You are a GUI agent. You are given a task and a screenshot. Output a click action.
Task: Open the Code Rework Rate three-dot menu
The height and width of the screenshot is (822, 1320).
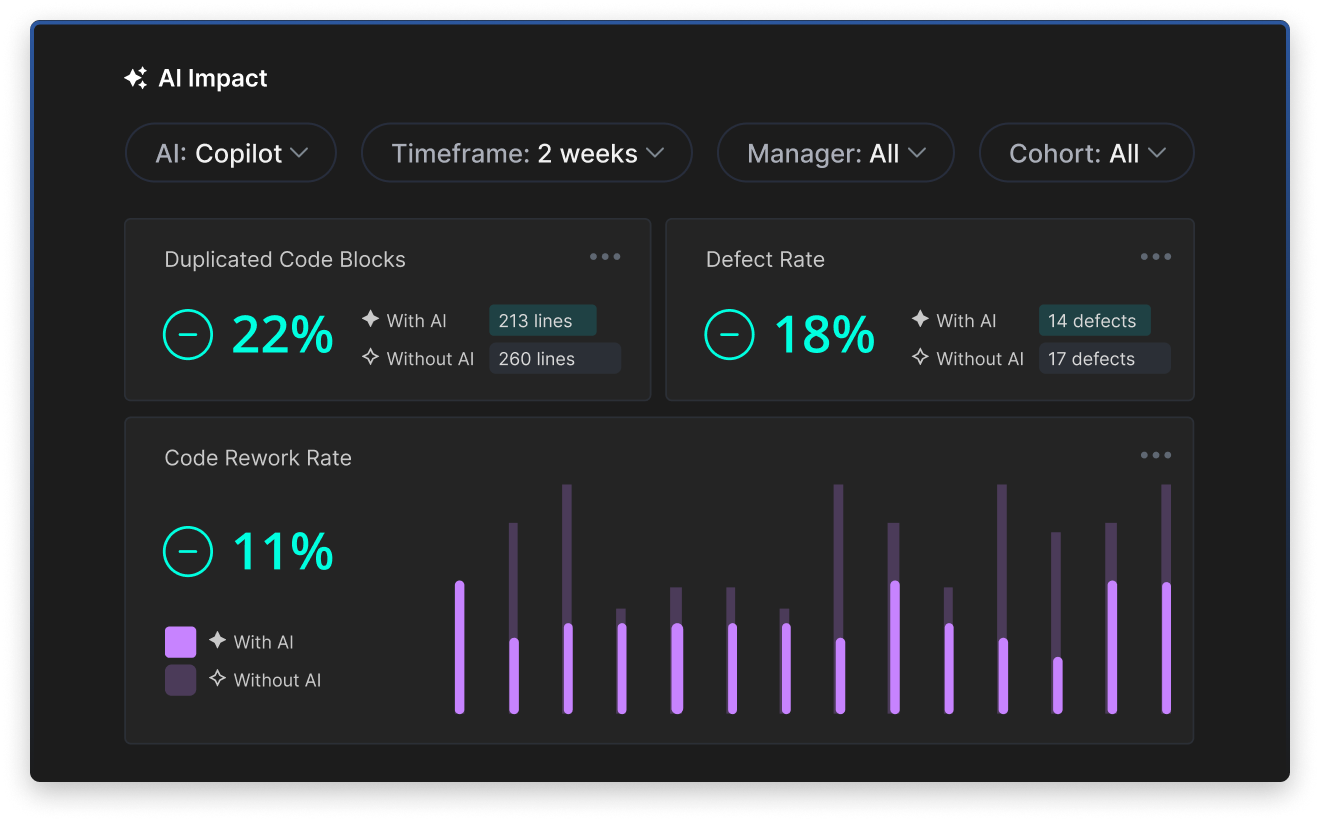click(x=1155, y=456)
